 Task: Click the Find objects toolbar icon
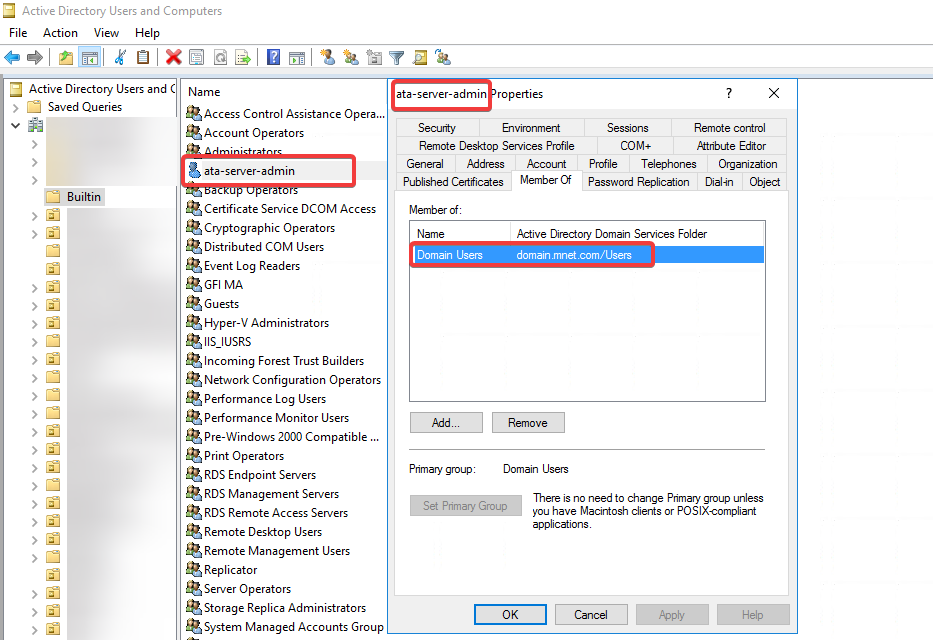(x=420, y=58)
